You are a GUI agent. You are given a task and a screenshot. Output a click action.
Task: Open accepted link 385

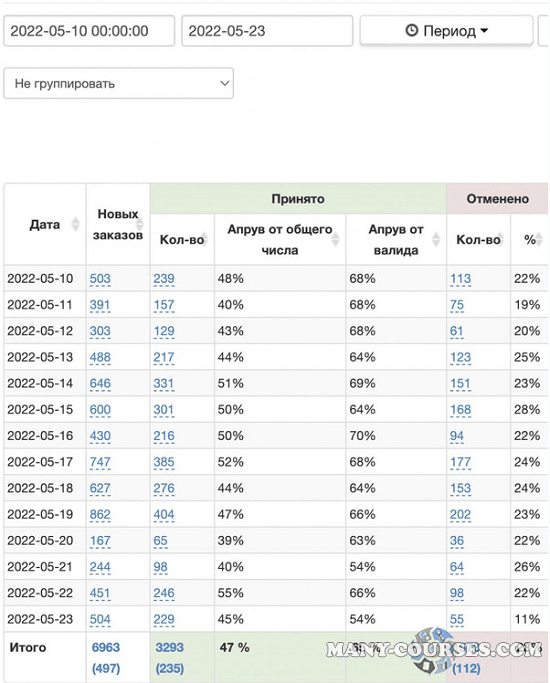(164, 461)
